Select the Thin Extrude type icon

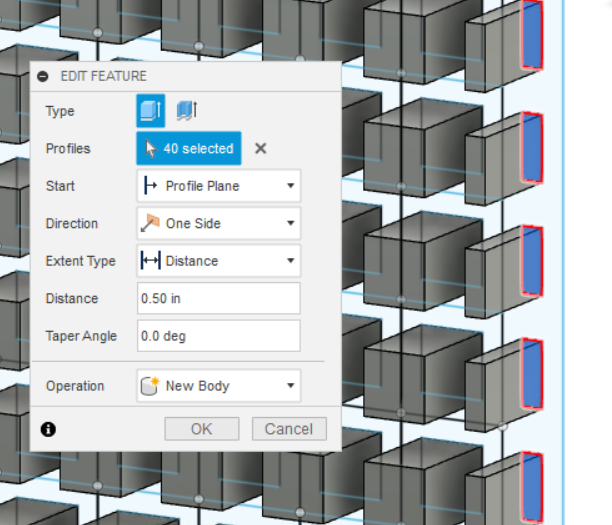point(187,111)
